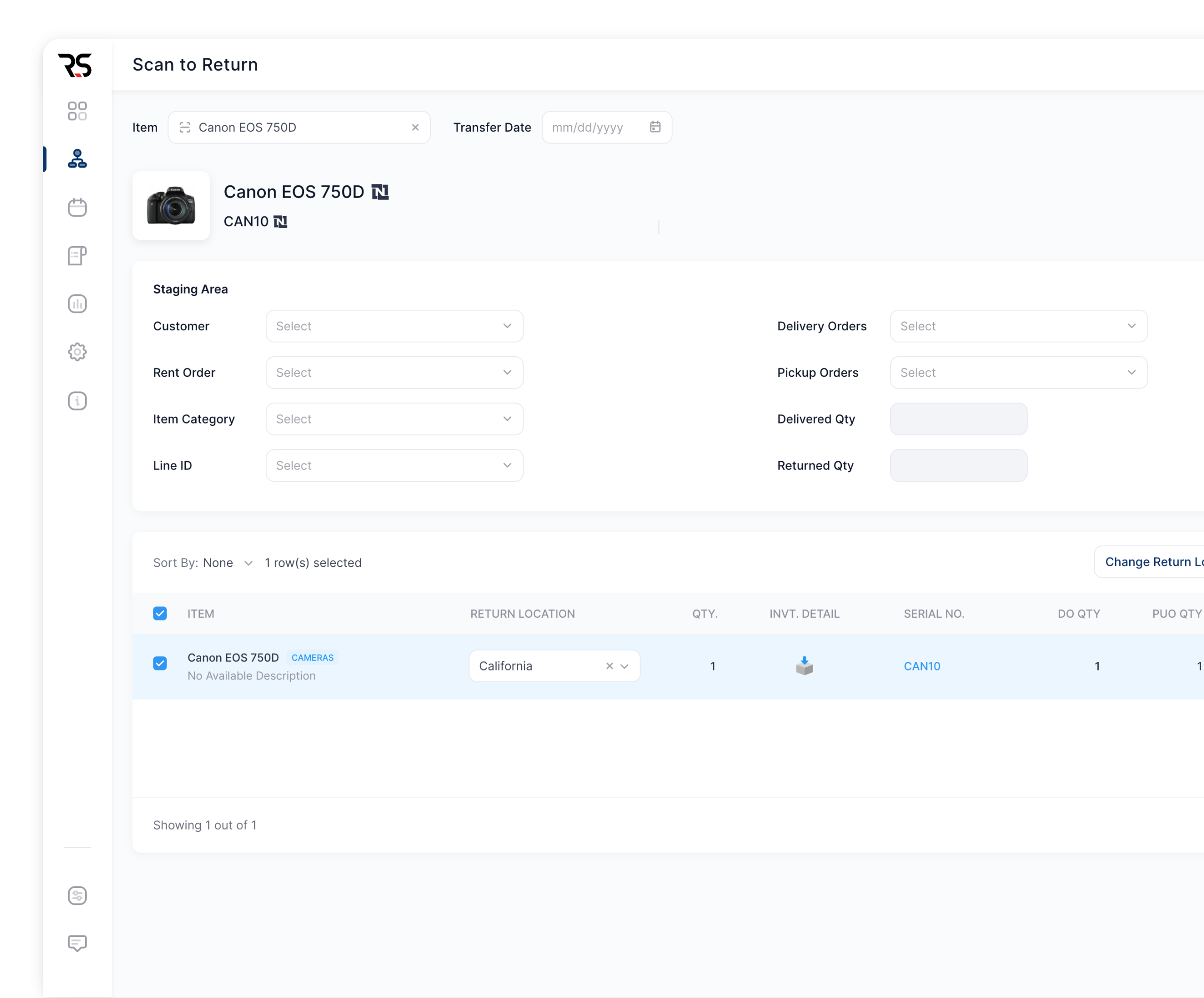Click the Showing 1 out of 1 text
Image resolution: width=1204 pixels, height=998 pixels.
pyautogui.click(x=204, y=825)
